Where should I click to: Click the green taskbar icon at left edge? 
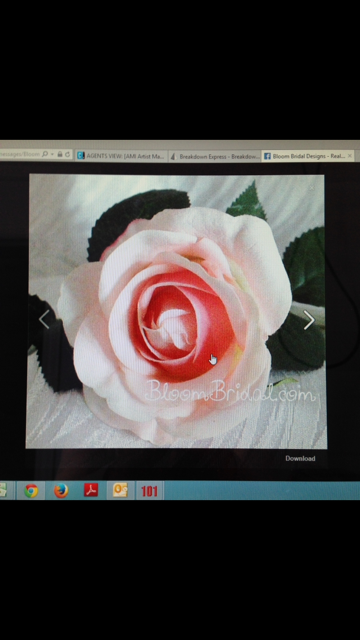coord(3,490)
